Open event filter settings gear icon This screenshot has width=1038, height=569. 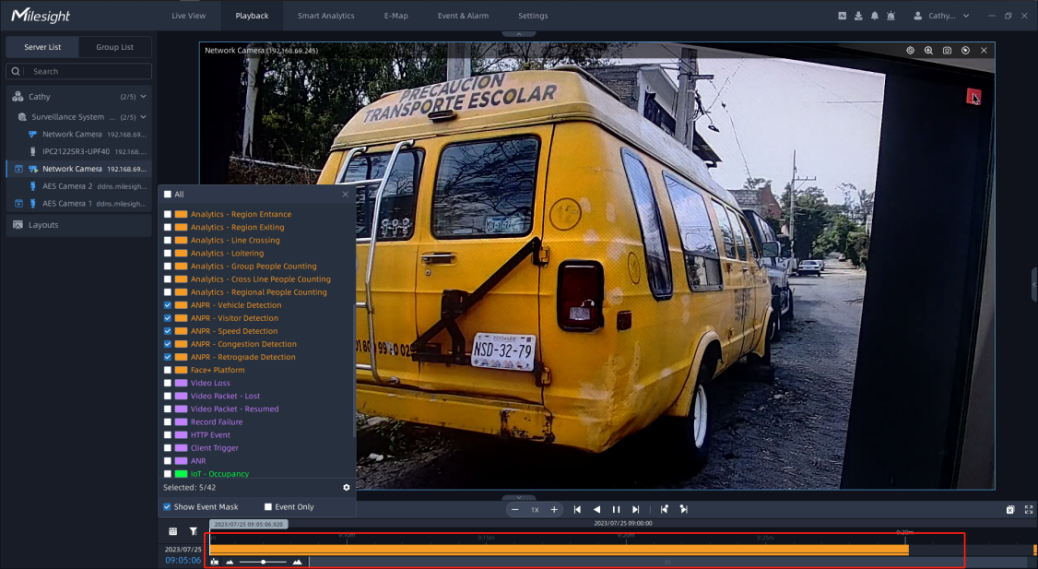tap(346, 488)
